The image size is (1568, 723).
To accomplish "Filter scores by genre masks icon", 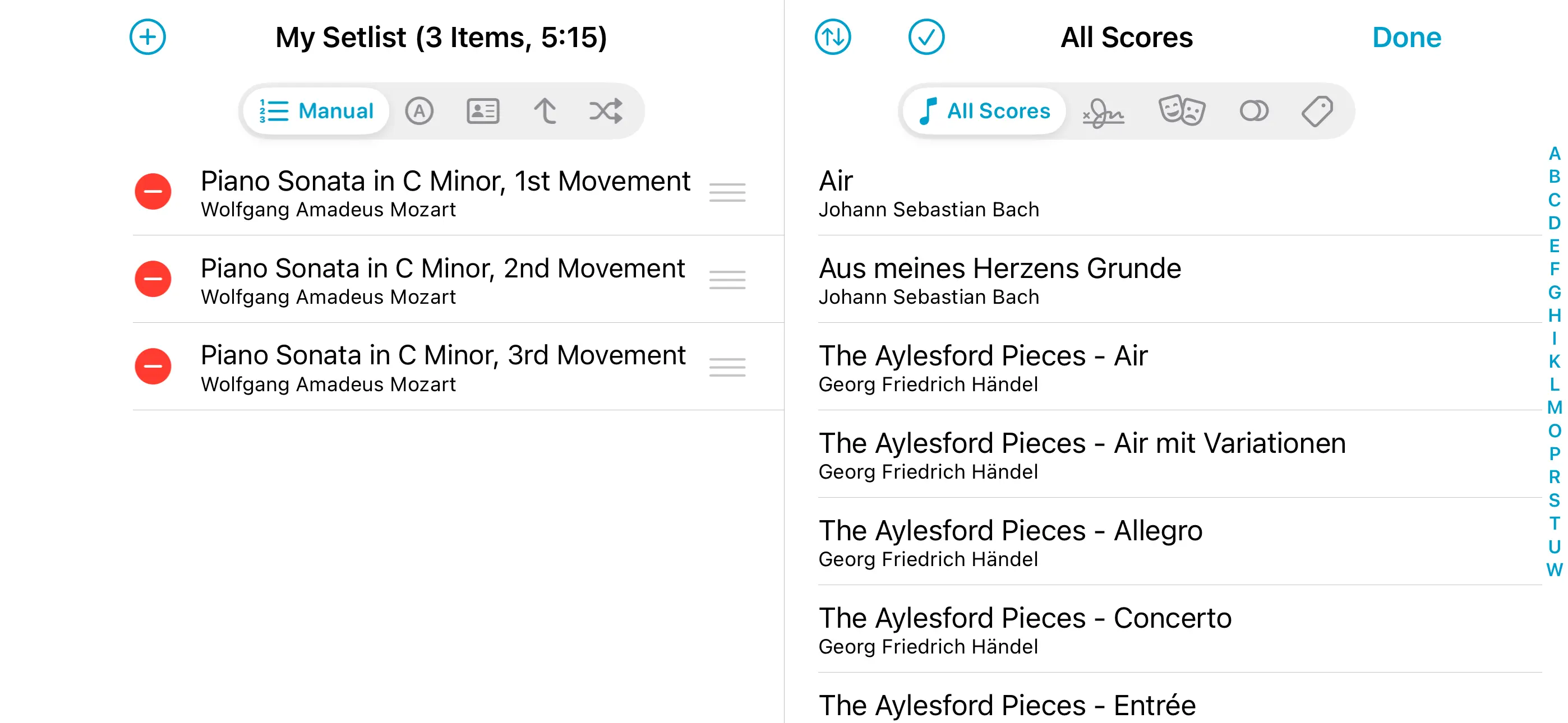I will pos(1181,112).
